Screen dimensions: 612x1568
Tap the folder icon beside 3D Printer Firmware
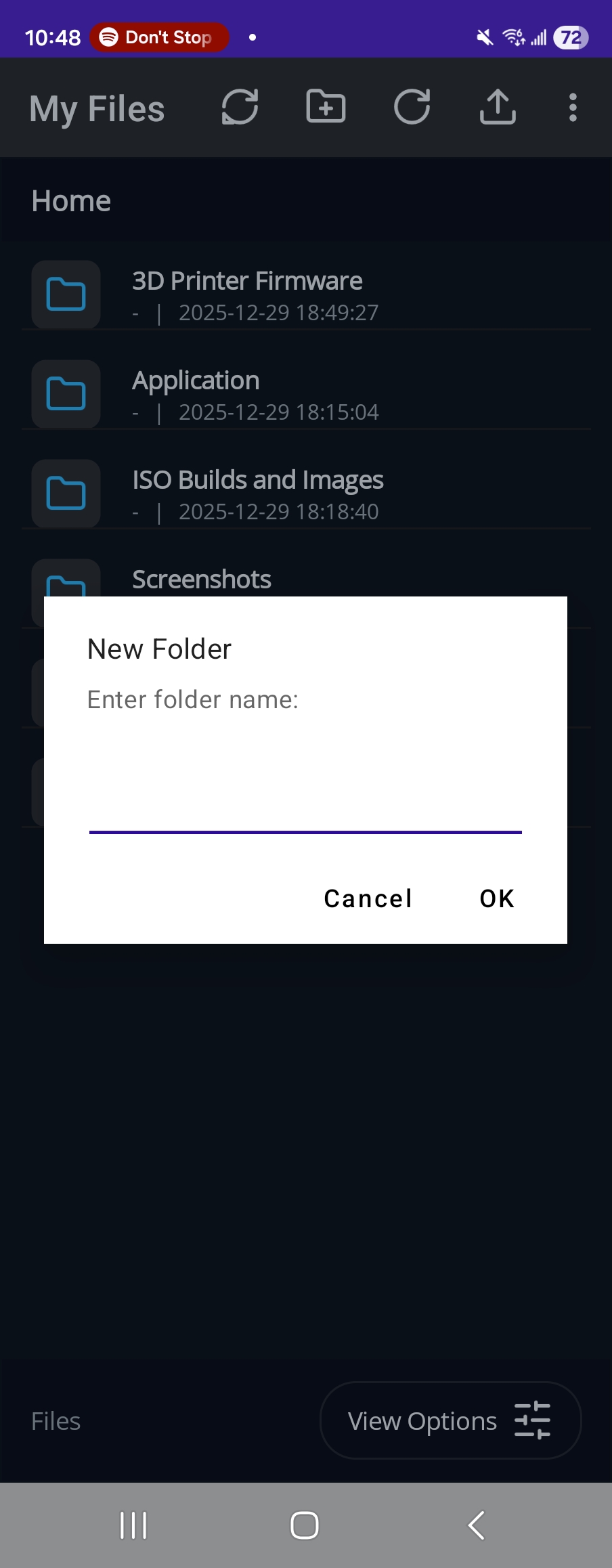pyautogui.click(x=65, y=294)
